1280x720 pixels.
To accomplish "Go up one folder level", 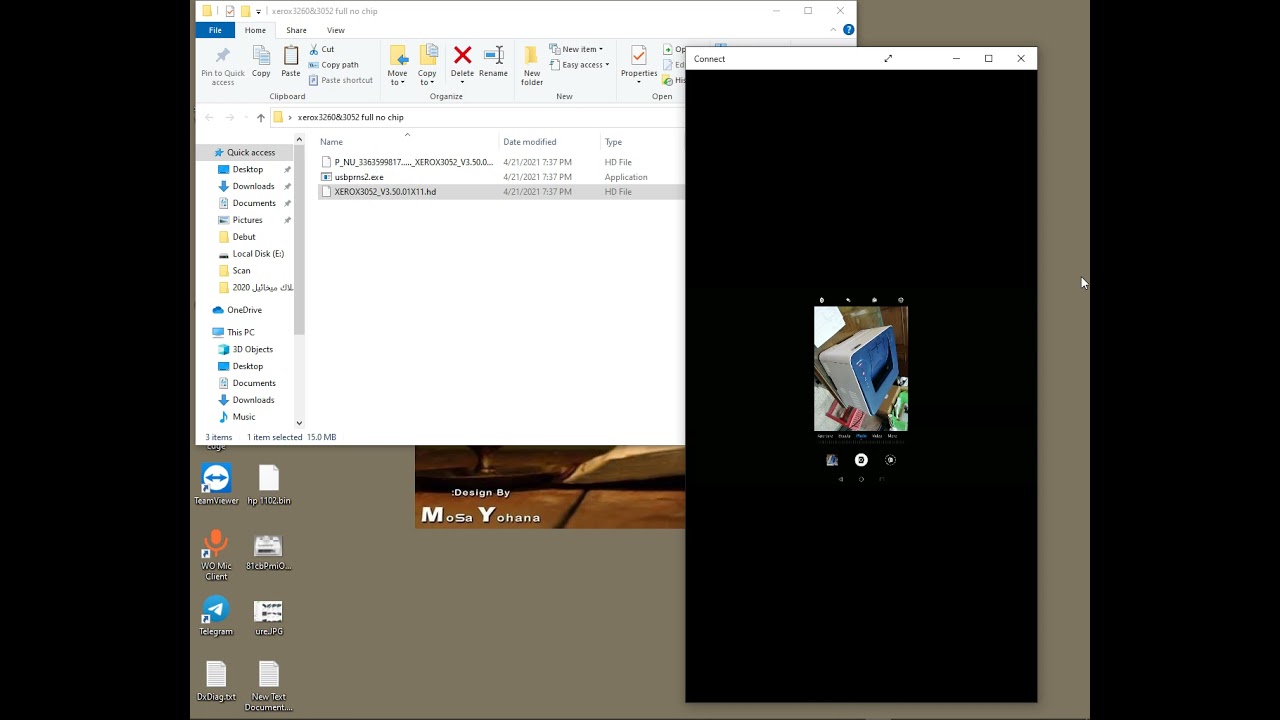I will (261, 117).
